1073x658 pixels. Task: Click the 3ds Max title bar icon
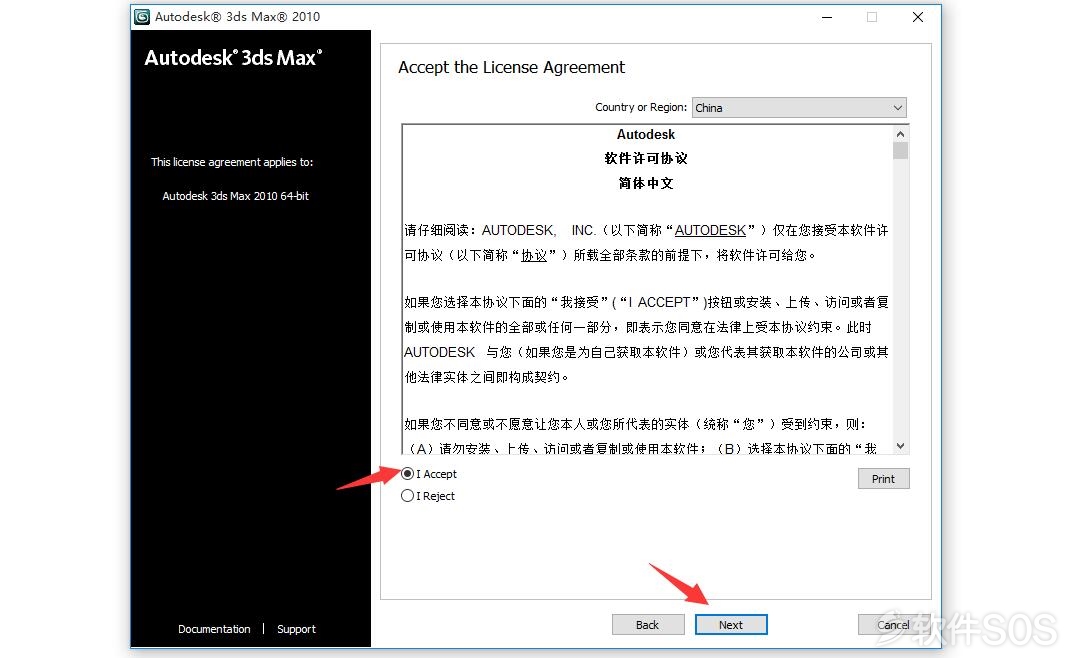pos(142,16)
